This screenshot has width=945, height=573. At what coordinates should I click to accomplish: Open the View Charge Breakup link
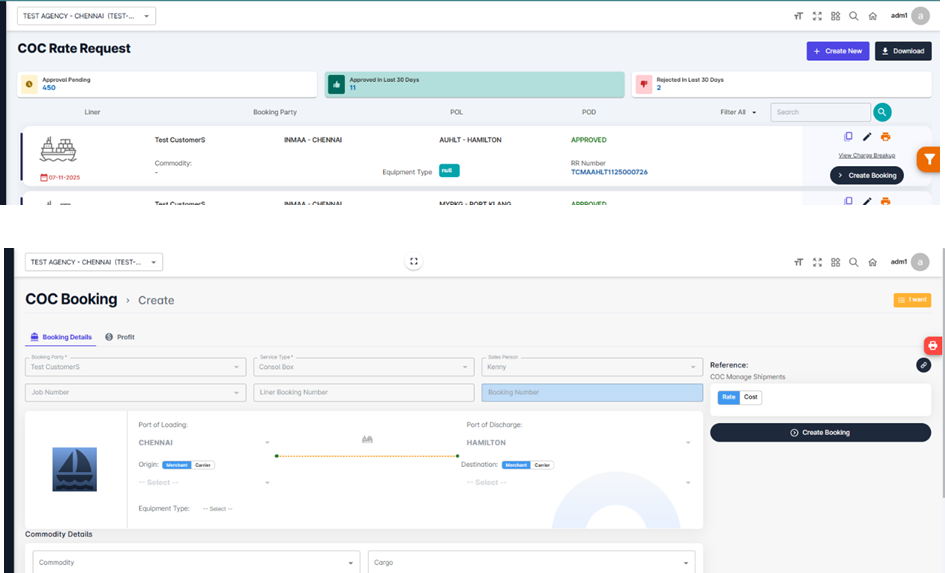click(x=866, y=156)
